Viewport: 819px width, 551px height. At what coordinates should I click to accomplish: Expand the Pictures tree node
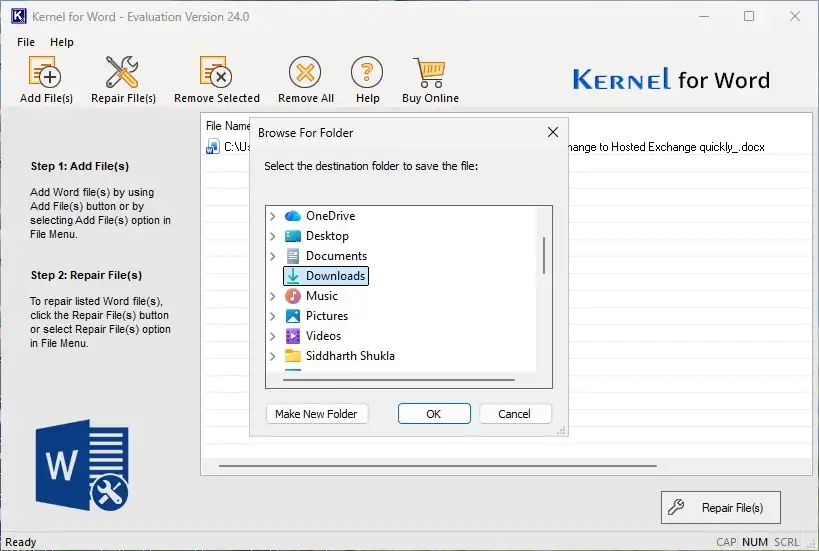tap(272, 316)
